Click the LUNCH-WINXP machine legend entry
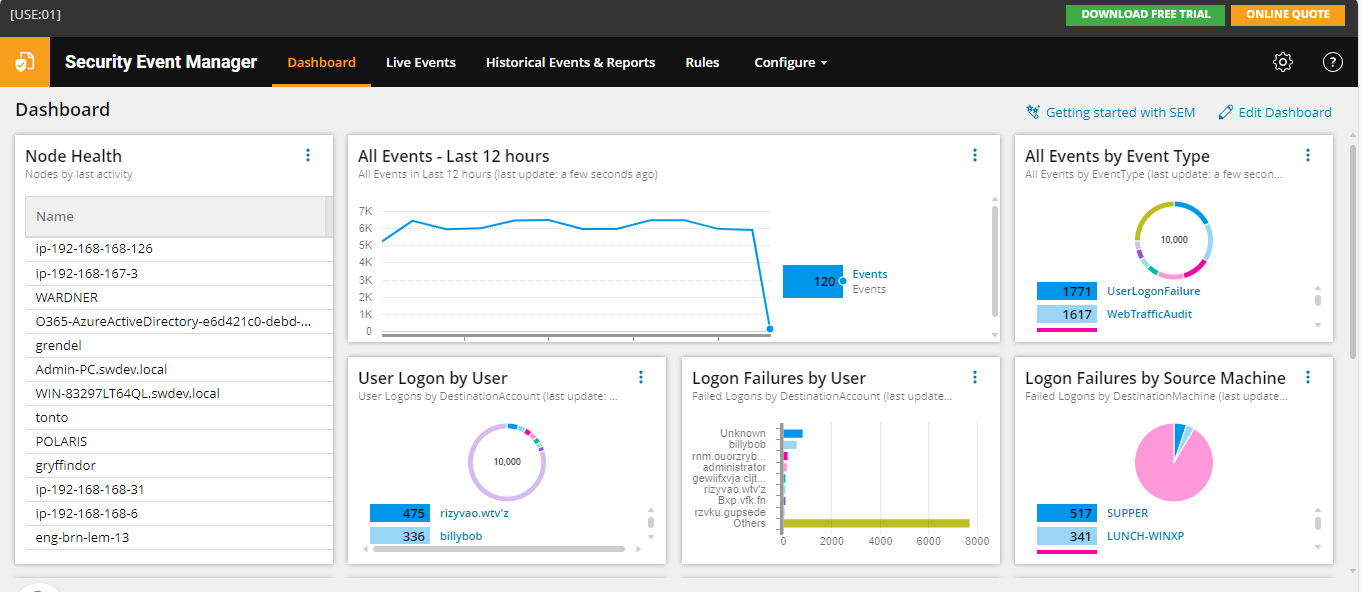This screenshot has height=592, width=1362. click(1146, 536)
